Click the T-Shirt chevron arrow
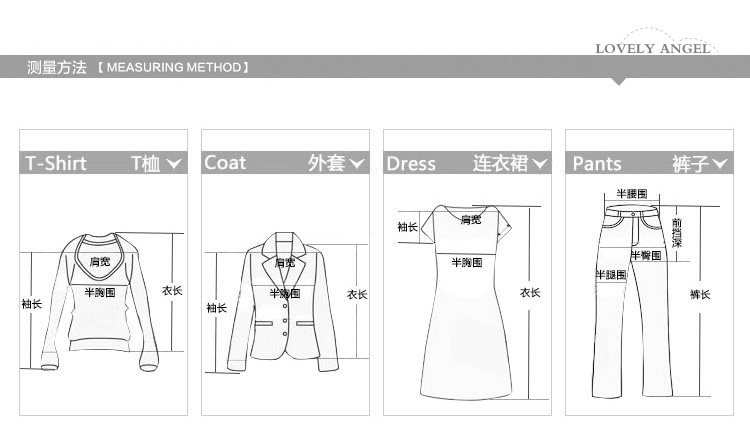The image size is (750, 424). pyautogui.click(x=174, y=164)
